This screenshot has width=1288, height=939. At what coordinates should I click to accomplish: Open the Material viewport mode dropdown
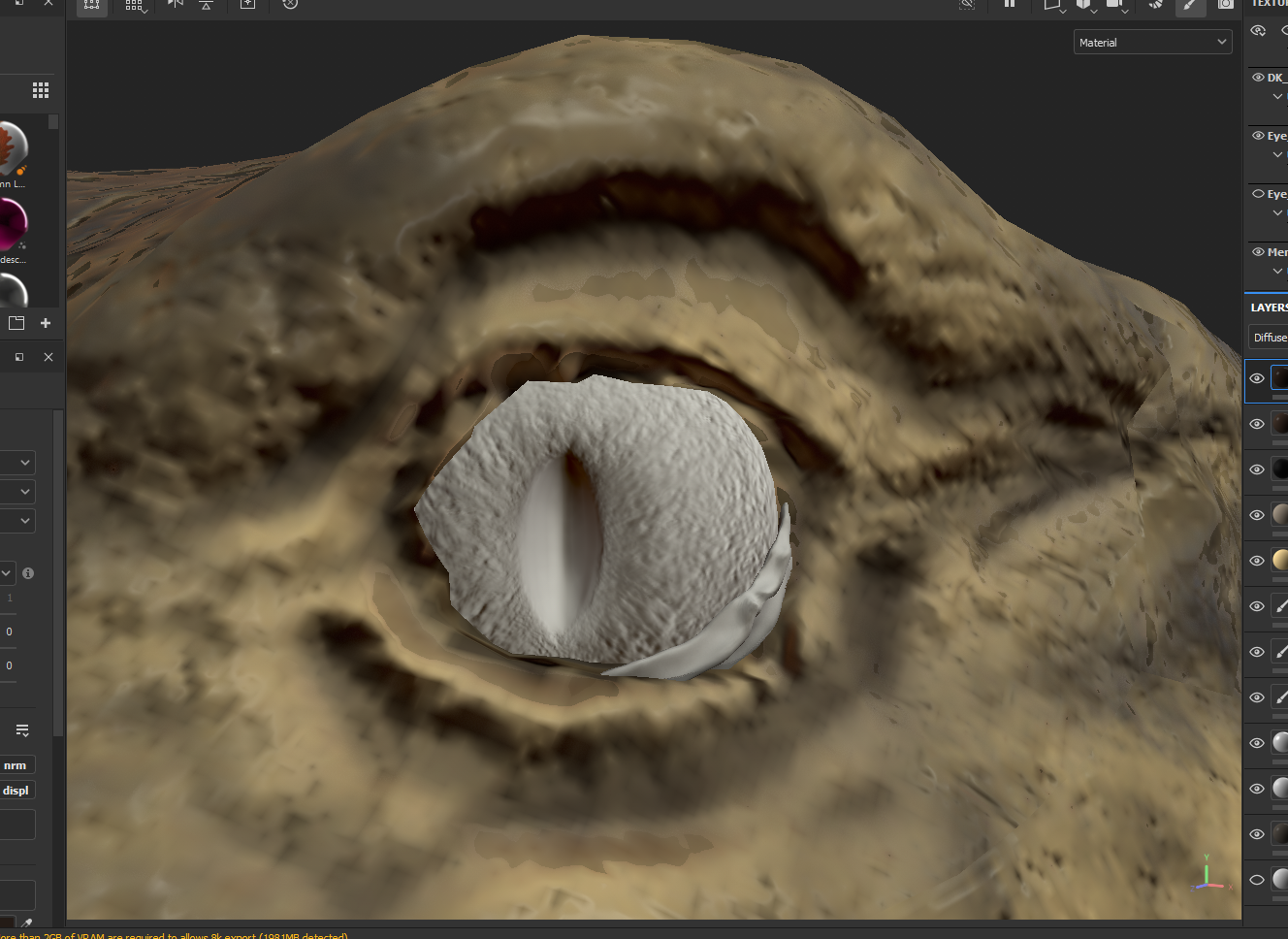[1152, 43]
